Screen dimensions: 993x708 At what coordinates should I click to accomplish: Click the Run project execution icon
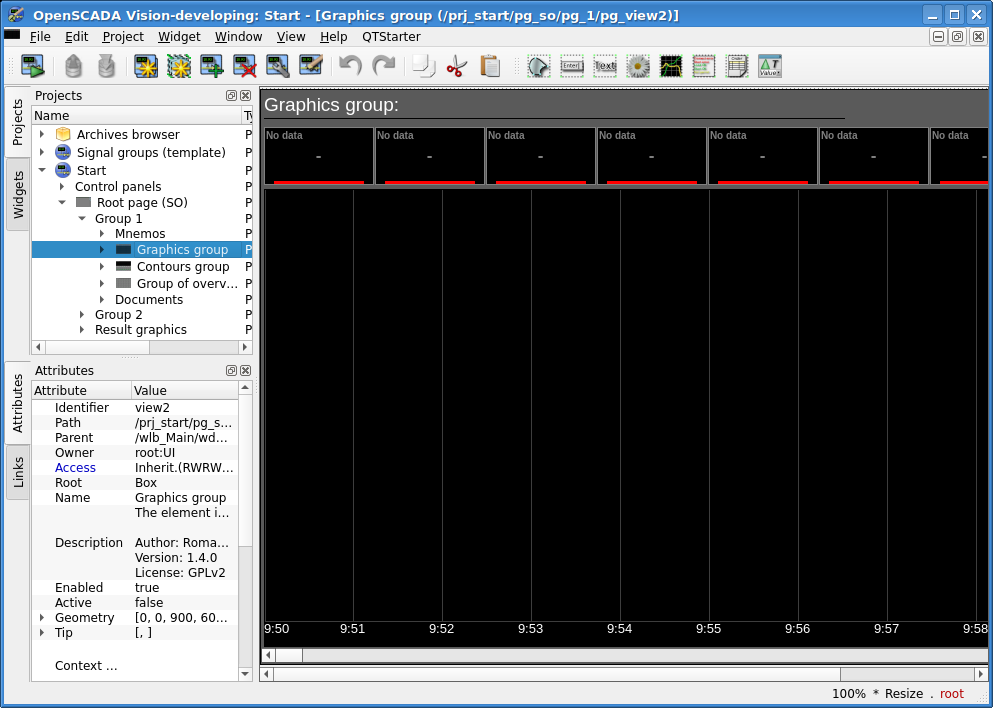coord(33,67)
